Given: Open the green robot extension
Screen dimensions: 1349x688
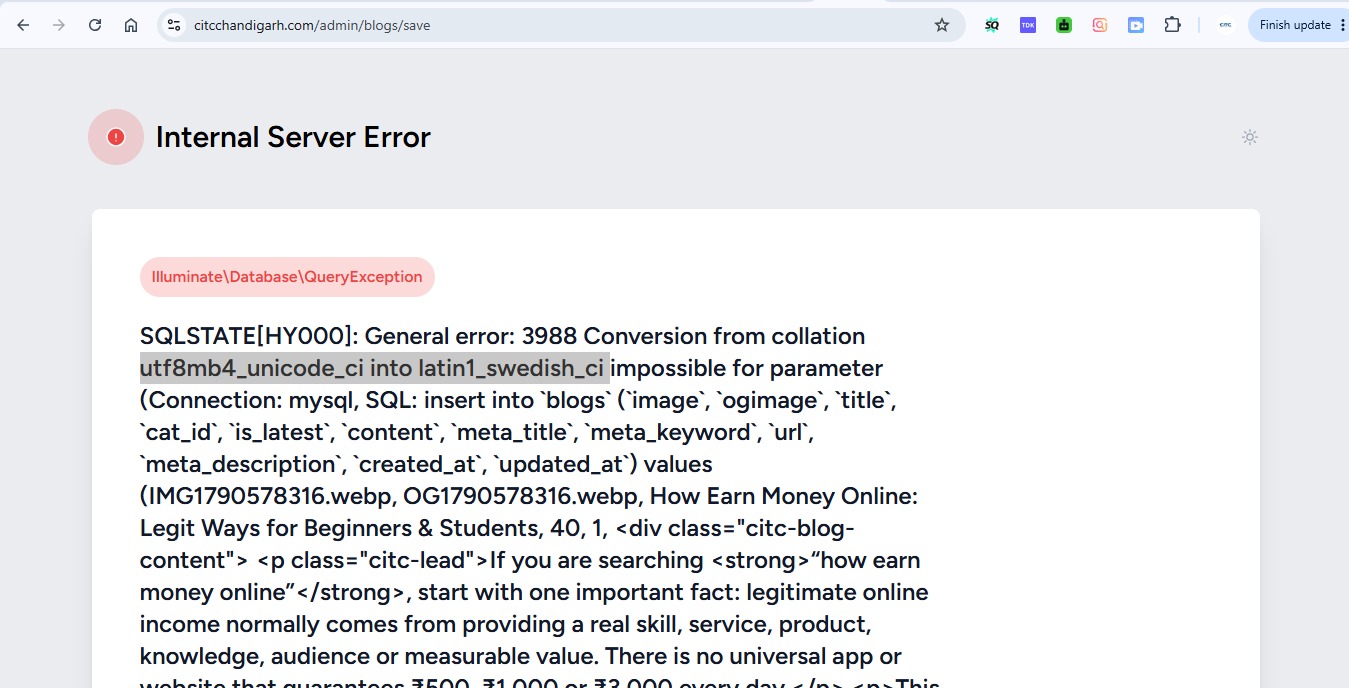Looking at the screenshot, I should click(1064, 25).
